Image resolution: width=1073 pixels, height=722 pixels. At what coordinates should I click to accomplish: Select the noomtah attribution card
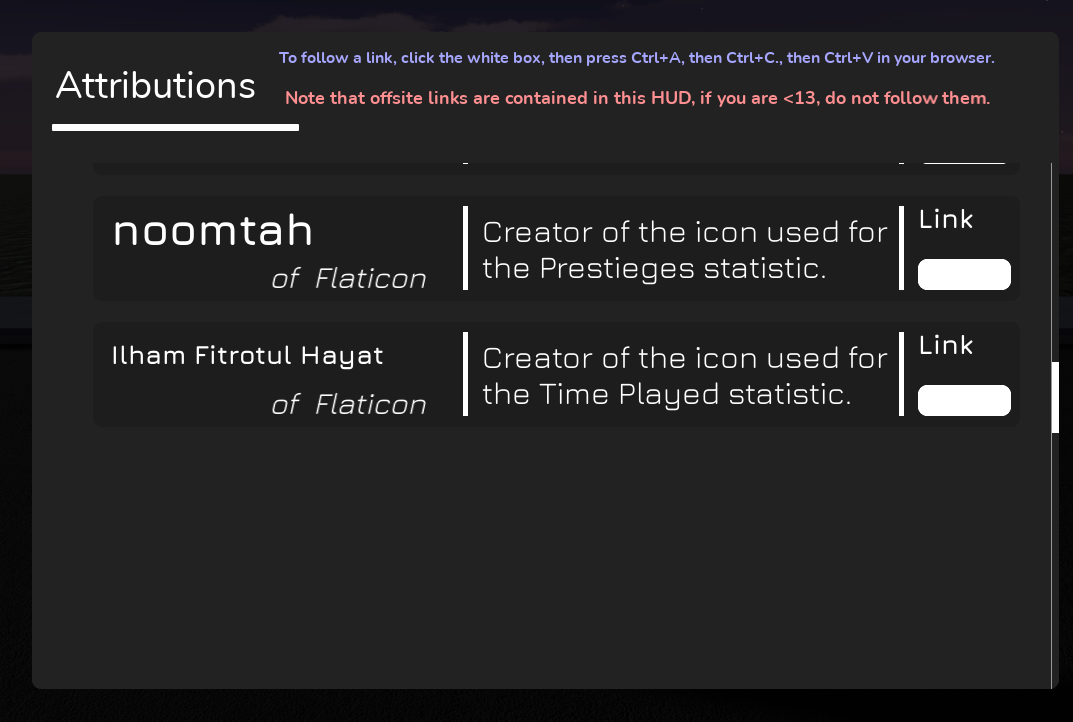[x=557, y=247]
